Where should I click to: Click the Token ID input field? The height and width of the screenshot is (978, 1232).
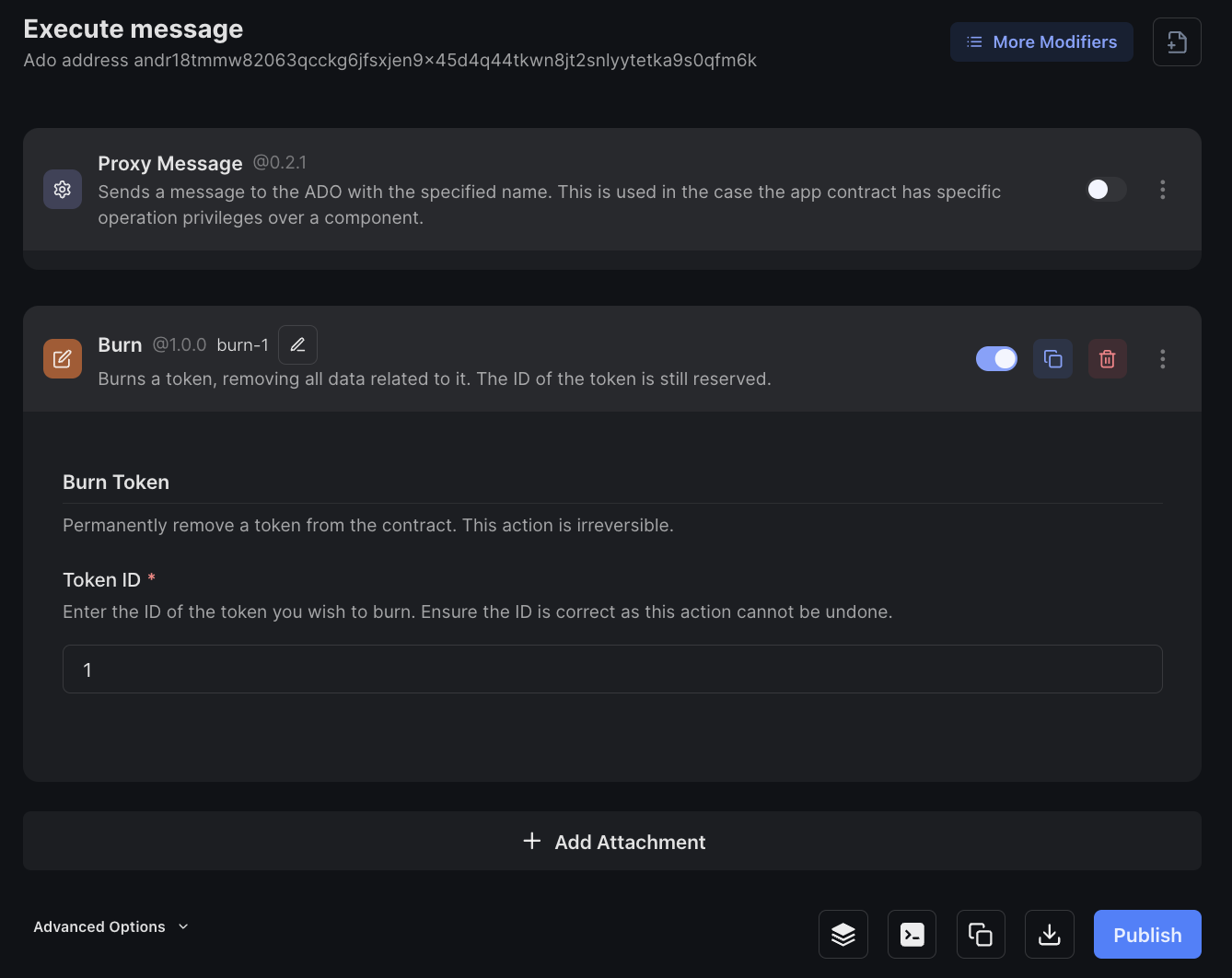pos(612,669)
